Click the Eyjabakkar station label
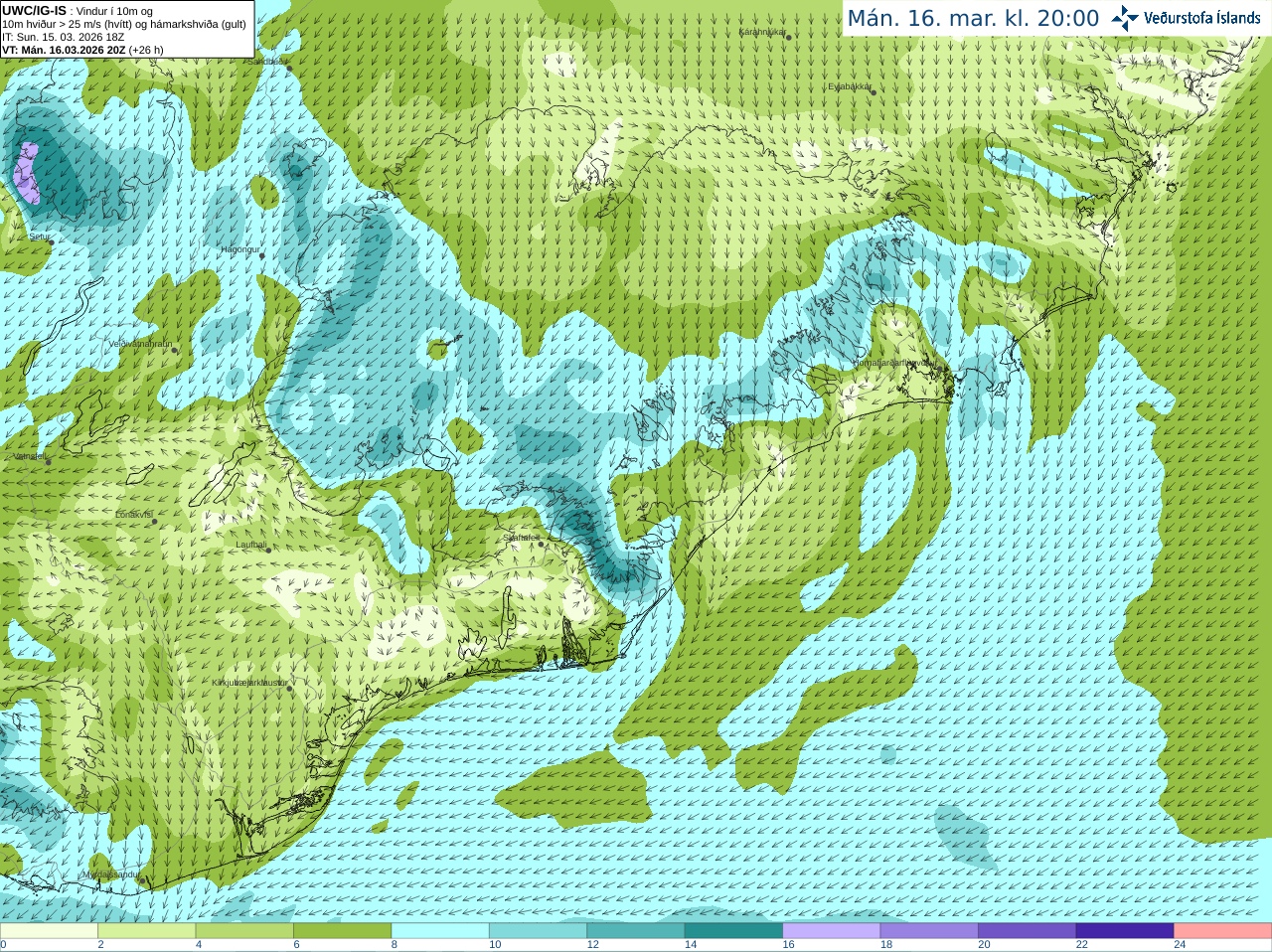 [850, 87]
